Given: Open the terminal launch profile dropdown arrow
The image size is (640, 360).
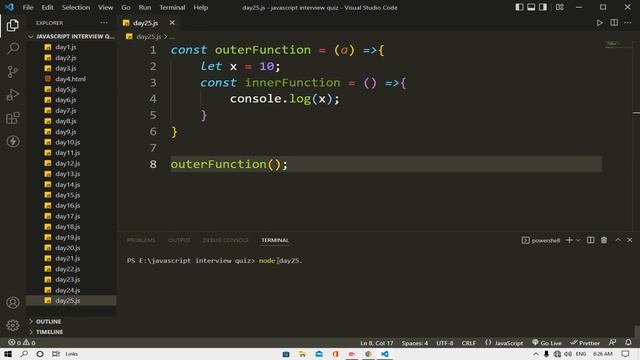Looking at the screenshot, I should [x=578, y=240].
